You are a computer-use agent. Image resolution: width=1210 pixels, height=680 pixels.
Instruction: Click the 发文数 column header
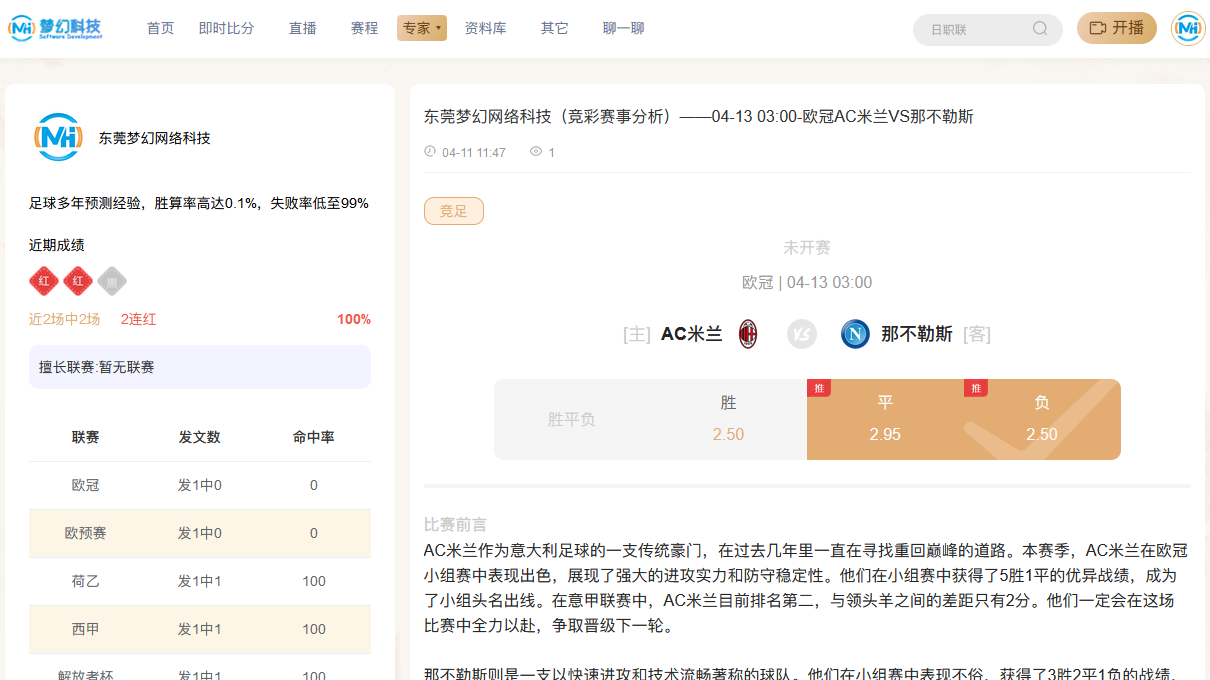click(200, 437)
